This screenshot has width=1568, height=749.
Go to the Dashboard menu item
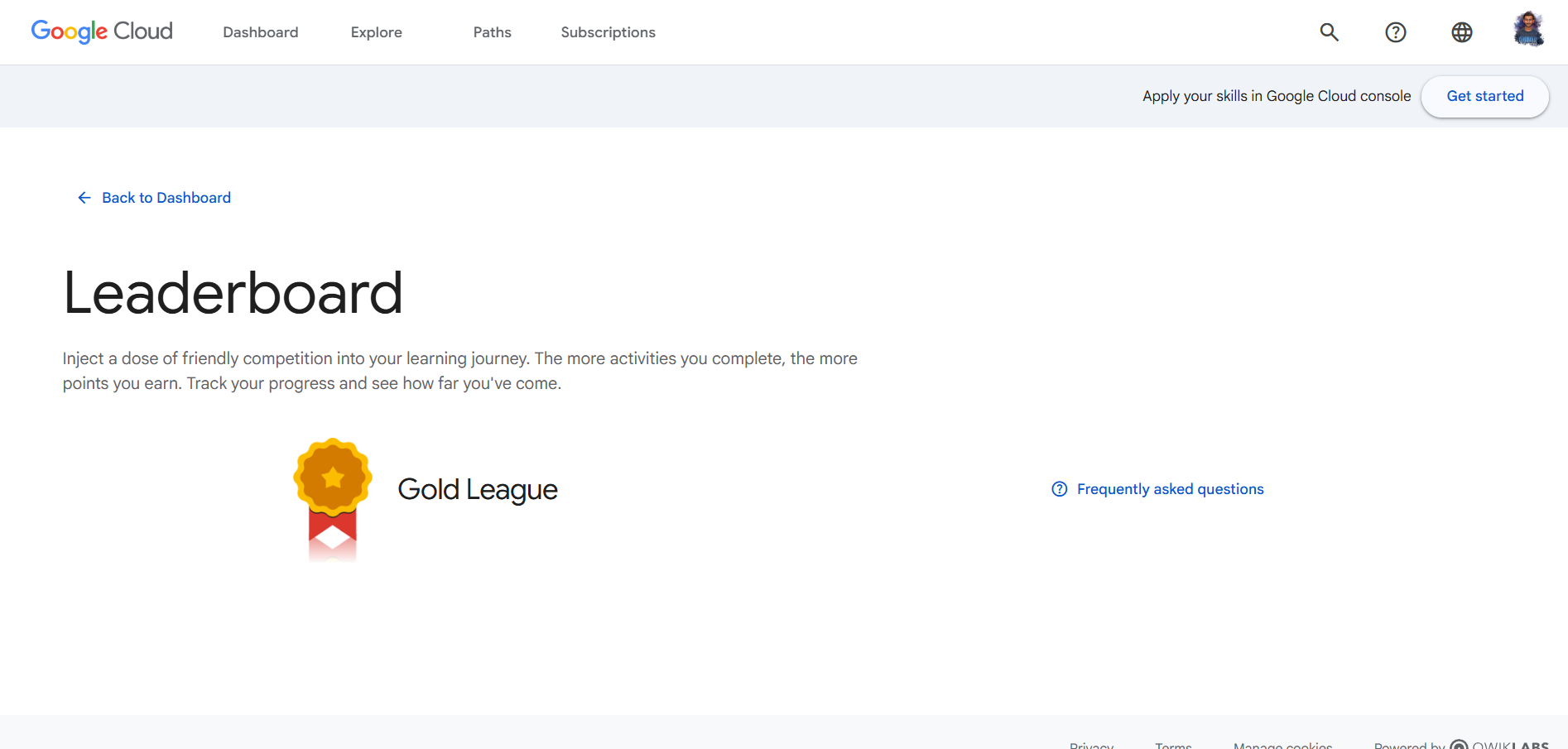point(261,32)
